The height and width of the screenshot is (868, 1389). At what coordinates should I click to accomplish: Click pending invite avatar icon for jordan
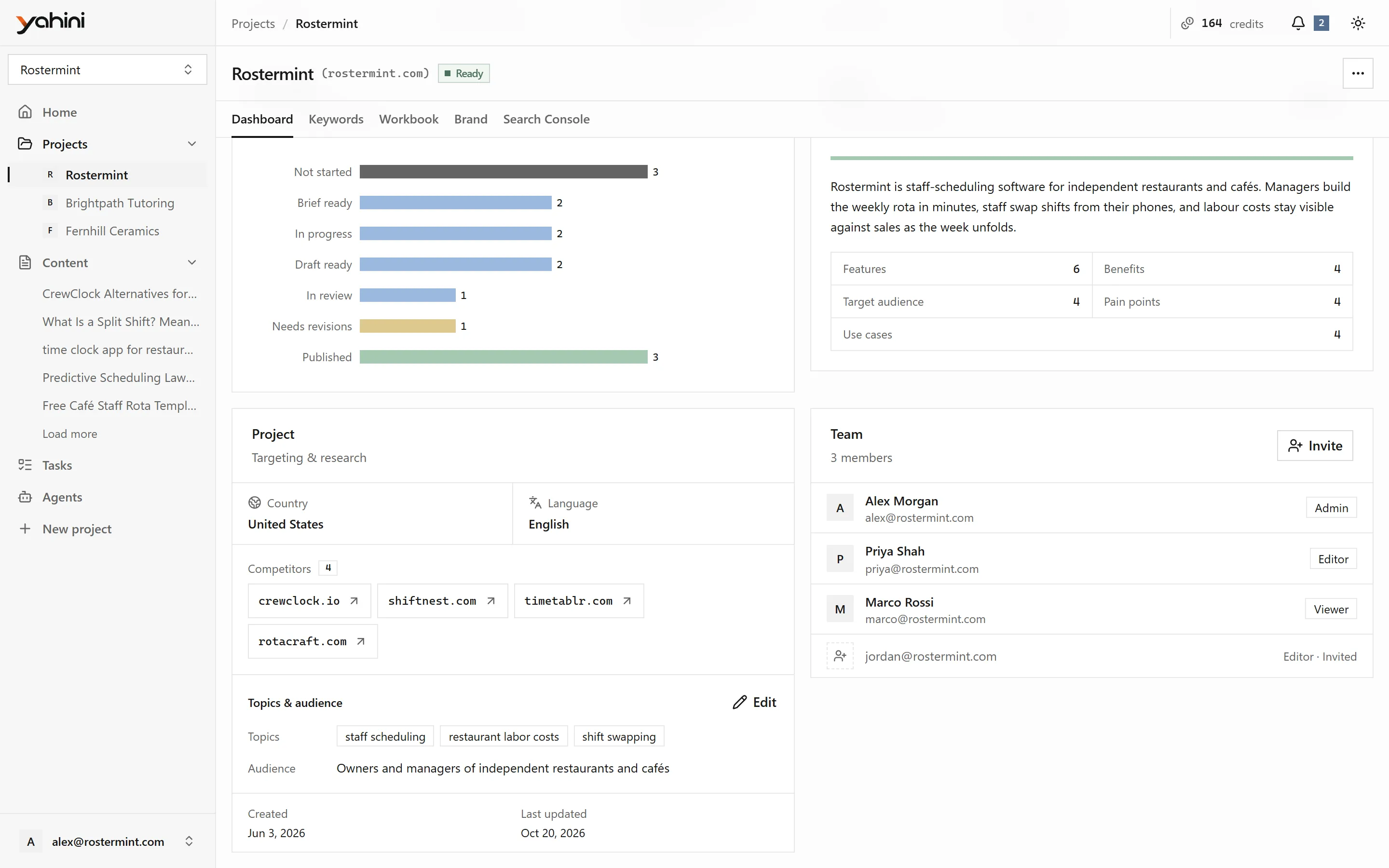[x=840, y=656]
